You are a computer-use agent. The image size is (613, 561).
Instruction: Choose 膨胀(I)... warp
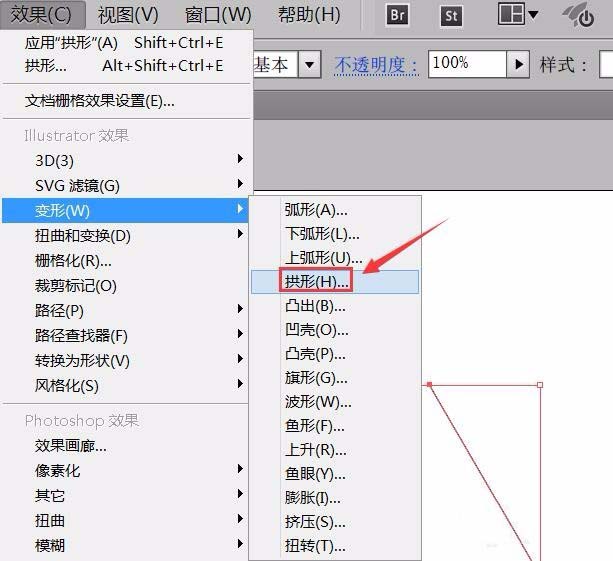(335, 498)
